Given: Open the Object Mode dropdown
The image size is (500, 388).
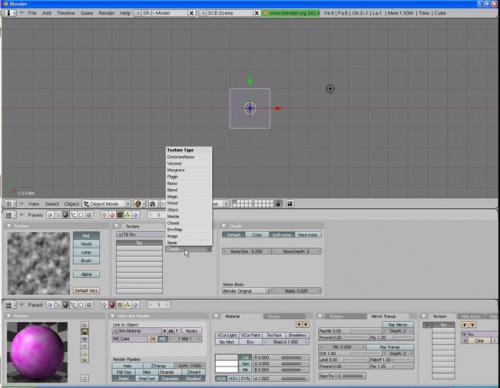Looking at the screenshot, I should click(107, 204).
